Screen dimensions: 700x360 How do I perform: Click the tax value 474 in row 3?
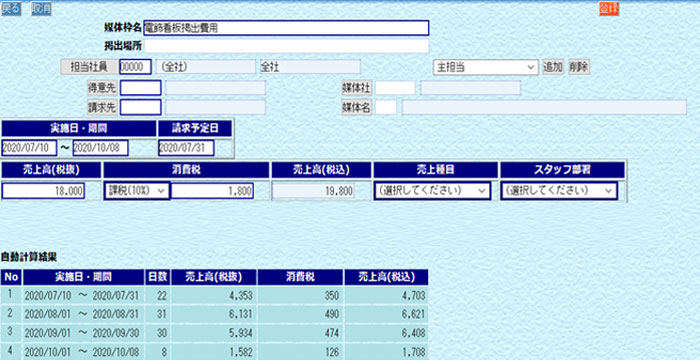pyautogui.click(x=332, y=333)
